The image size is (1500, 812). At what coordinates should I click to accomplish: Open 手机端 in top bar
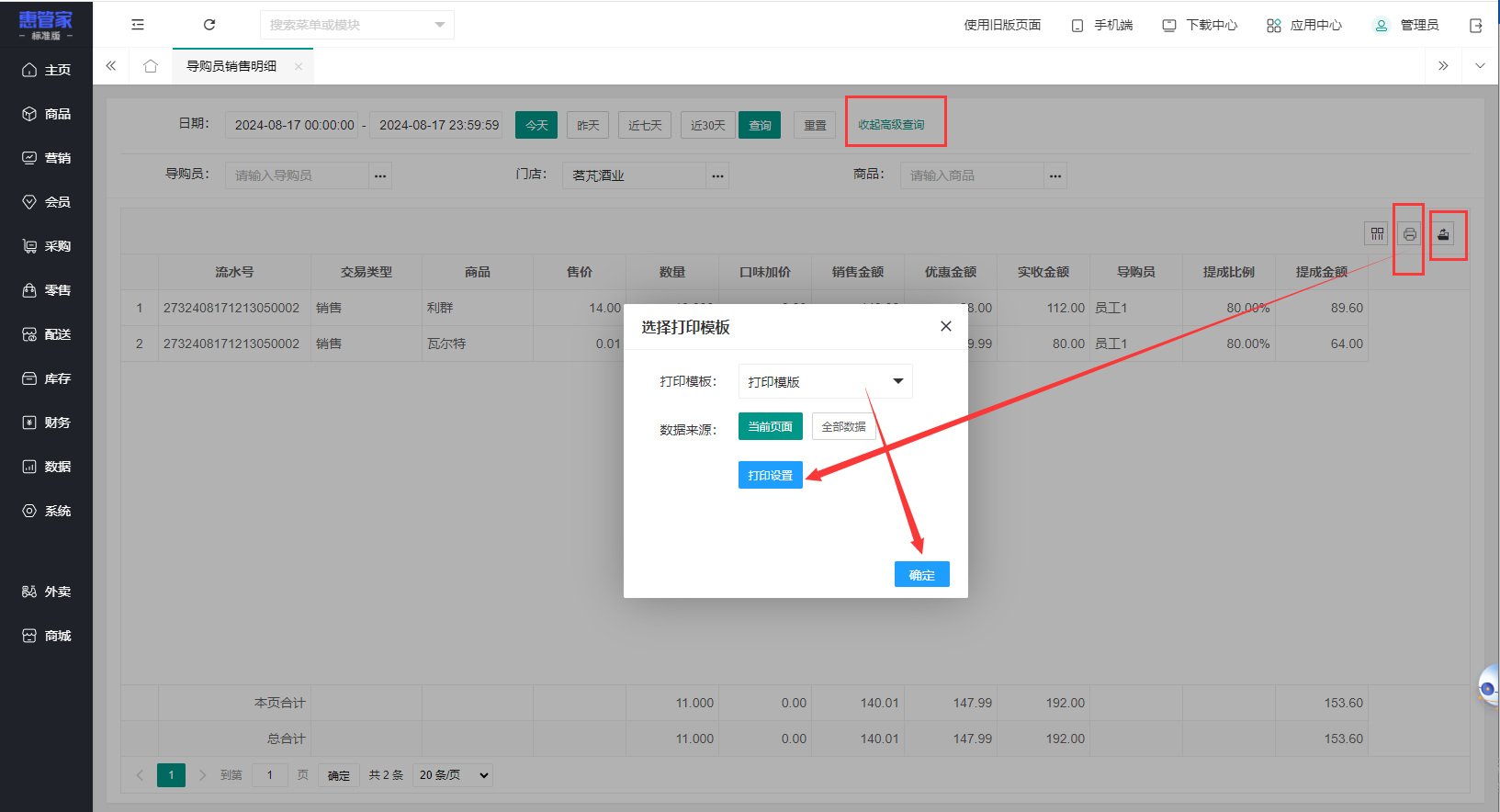pos(1102,25)
